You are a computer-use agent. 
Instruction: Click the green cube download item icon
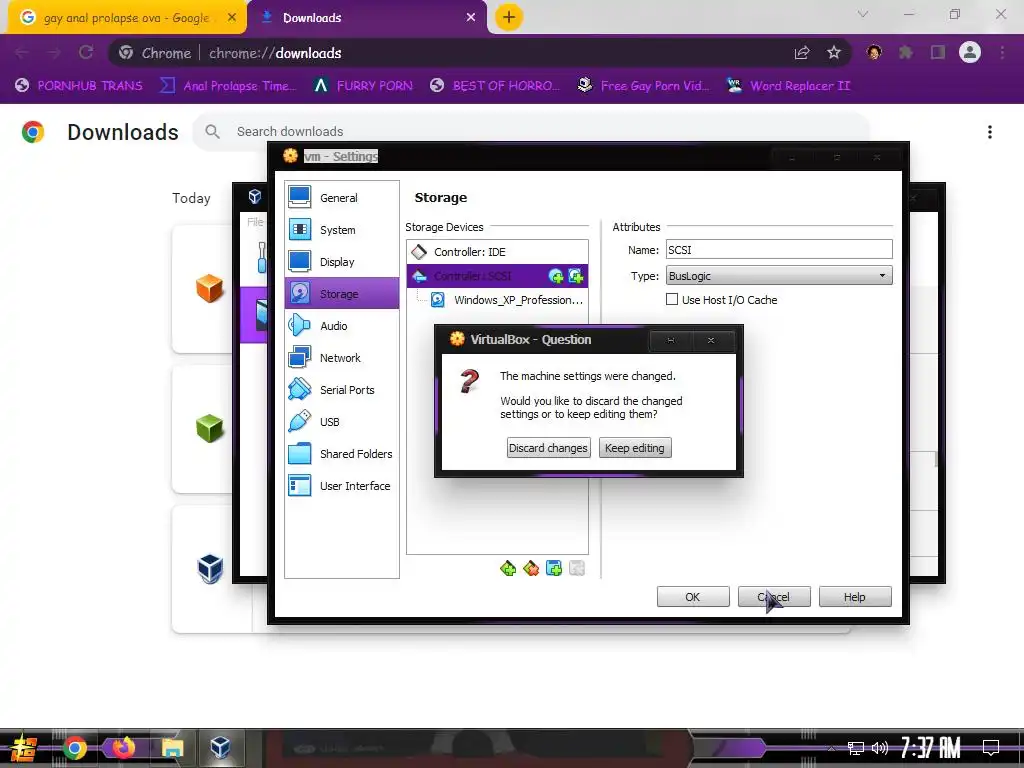[210, 428]
